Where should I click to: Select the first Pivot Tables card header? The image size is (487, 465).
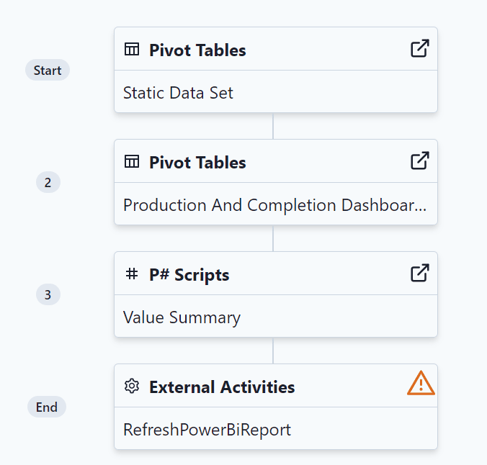[276, 49]
